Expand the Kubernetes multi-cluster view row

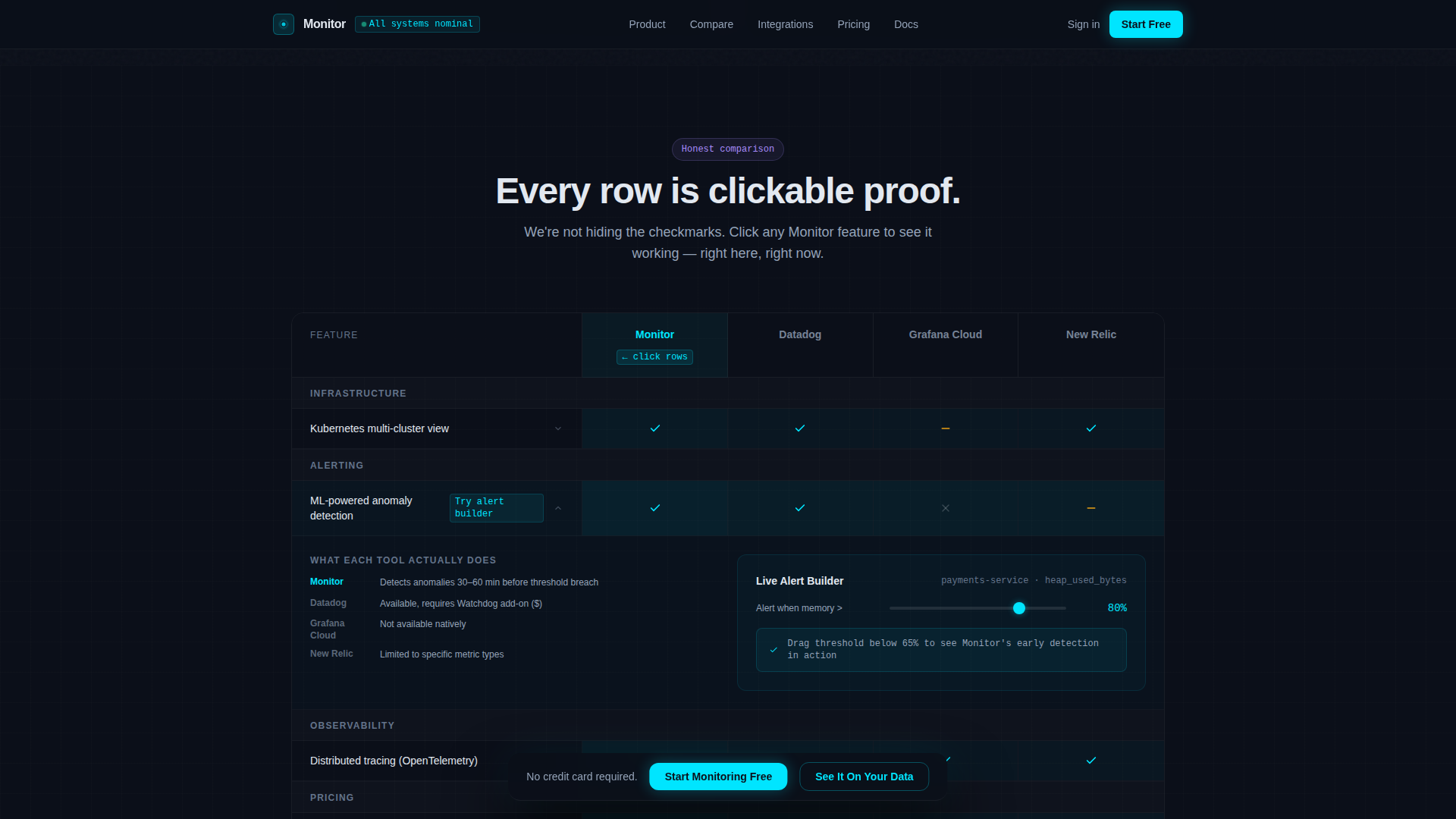(x=558, y=428)
